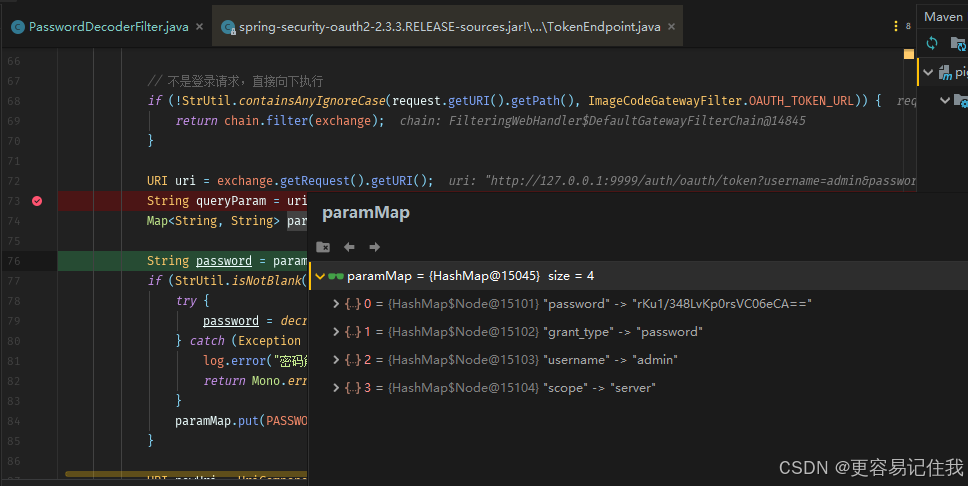Navigate forward in the paramMap popup
The image size is (968, 486).
pyautogui.click(x=375, y=247)
